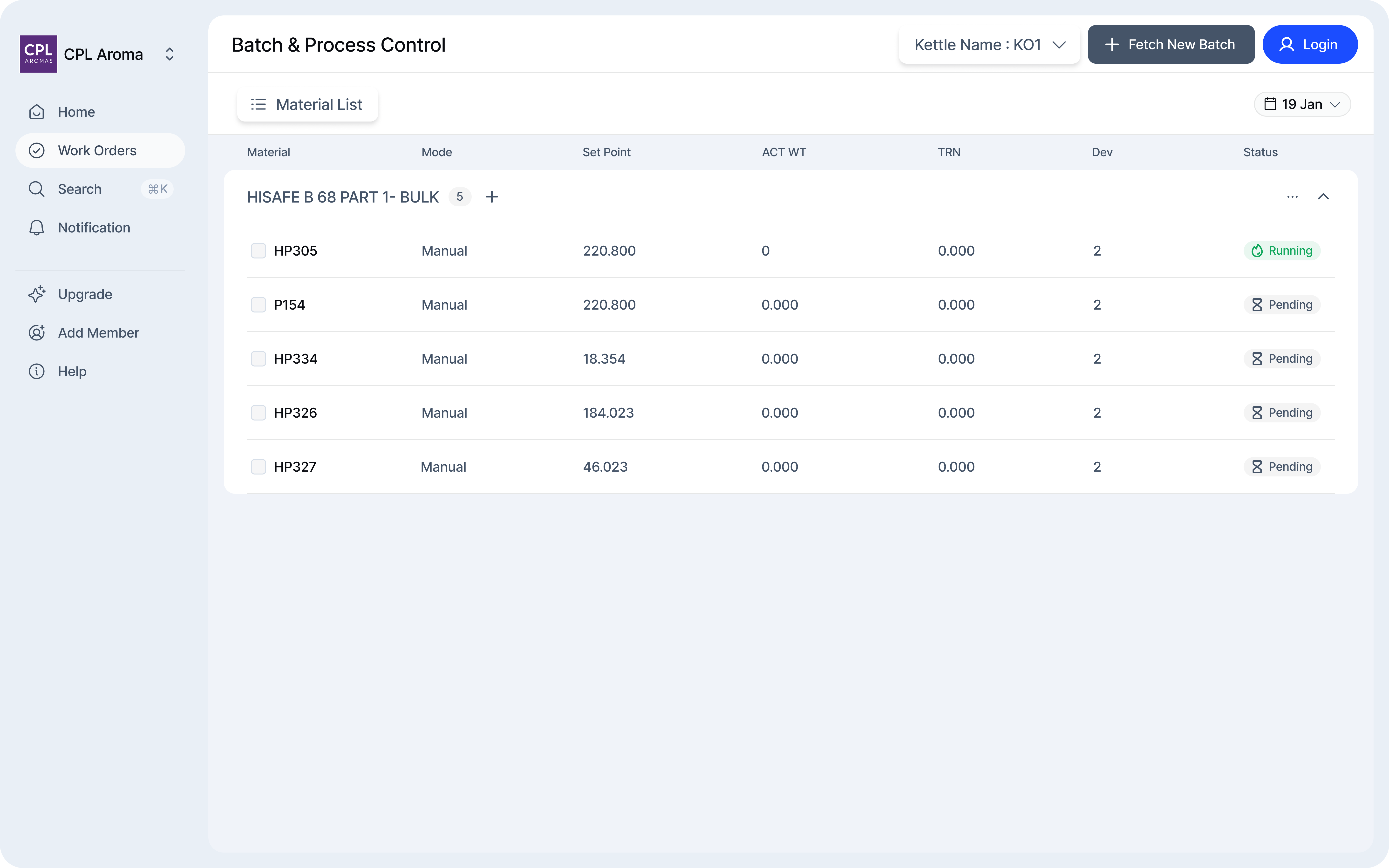Click the hourglass icon in HP327 row

[x=1257, y=467]
